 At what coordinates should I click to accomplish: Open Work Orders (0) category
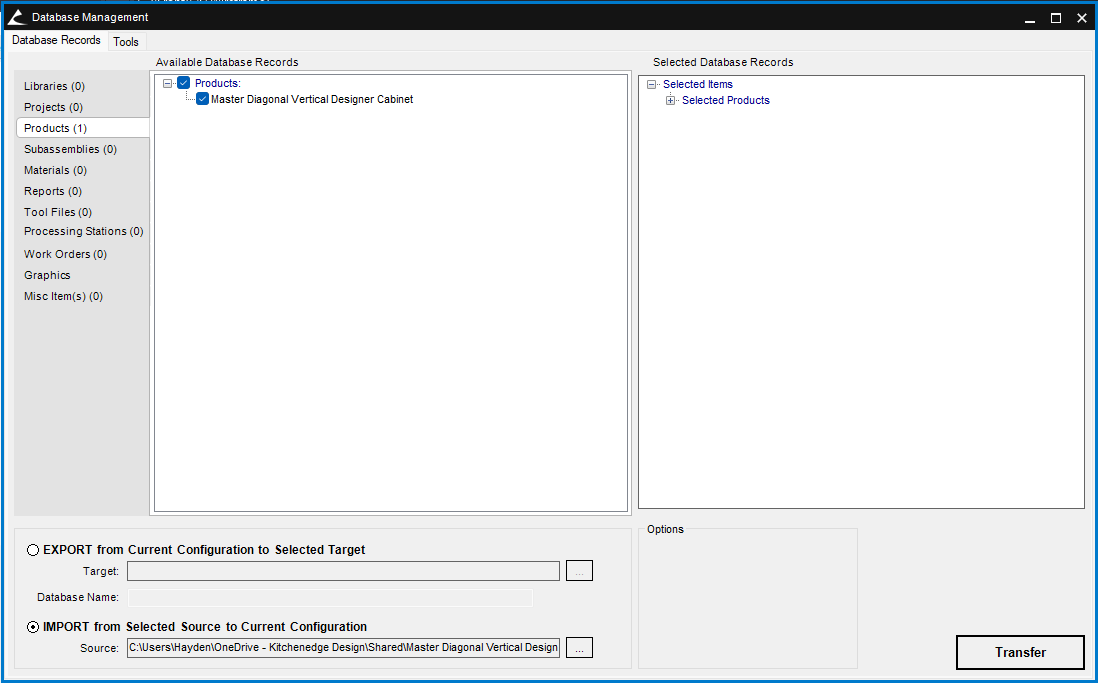[x=65, y=254]
